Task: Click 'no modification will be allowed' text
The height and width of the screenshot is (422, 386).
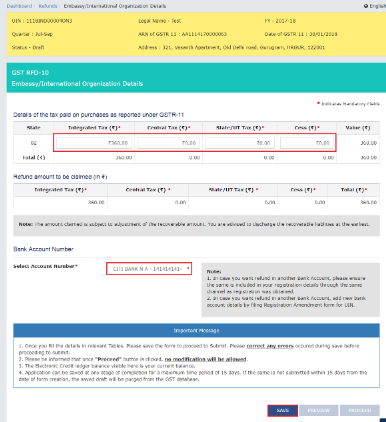Action: pos(206,359)
